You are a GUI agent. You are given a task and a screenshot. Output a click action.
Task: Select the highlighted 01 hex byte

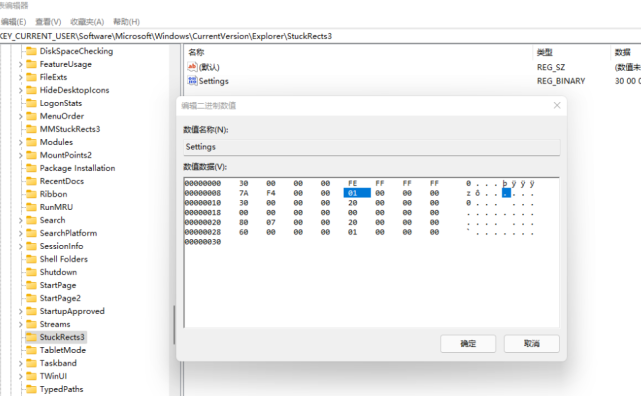pos(357,193)
